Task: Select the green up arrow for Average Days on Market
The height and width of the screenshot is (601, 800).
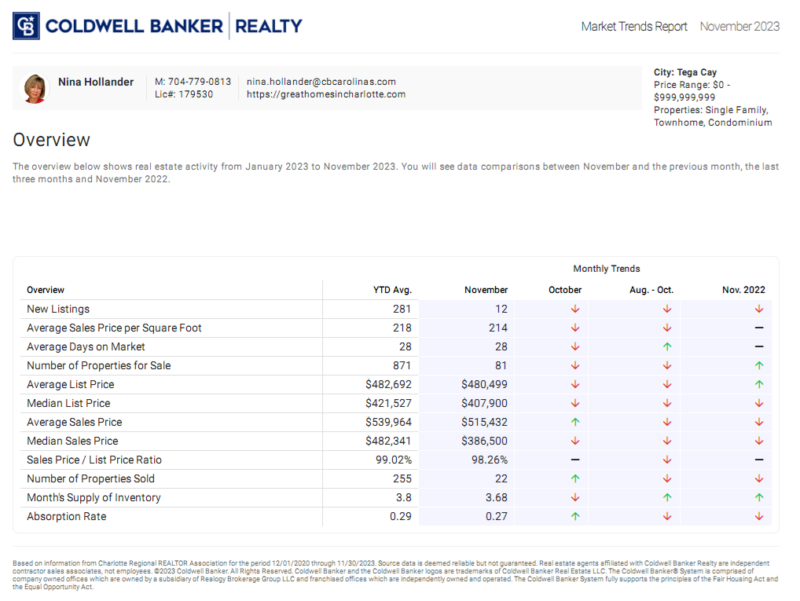Action: point(665,347)
